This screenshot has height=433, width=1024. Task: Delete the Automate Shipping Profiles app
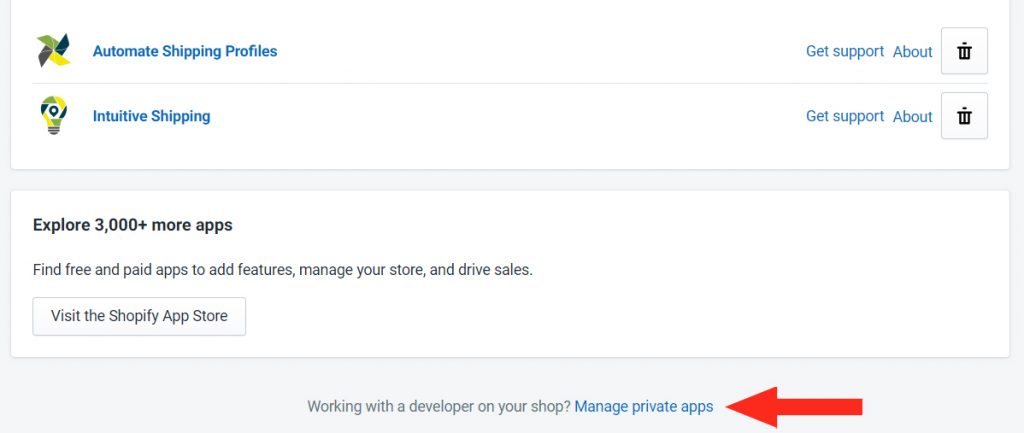click(964, 51)
